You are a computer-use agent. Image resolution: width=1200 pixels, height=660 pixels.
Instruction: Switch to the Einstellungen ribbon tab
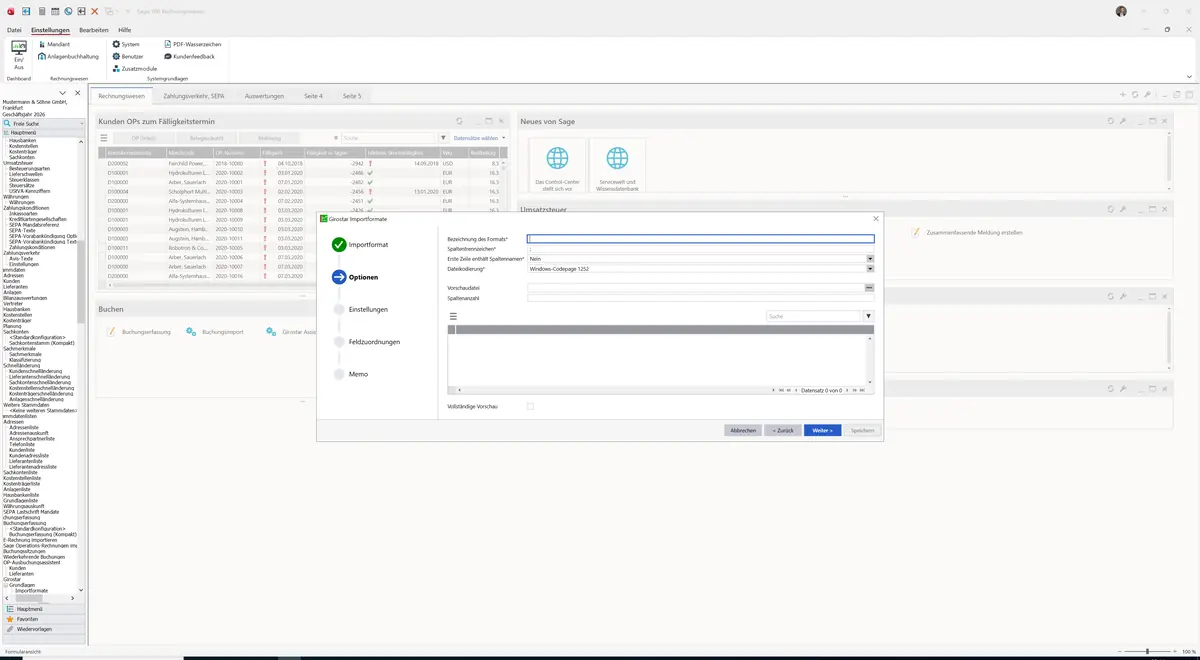pyautogui.click(x=50, y=30)
